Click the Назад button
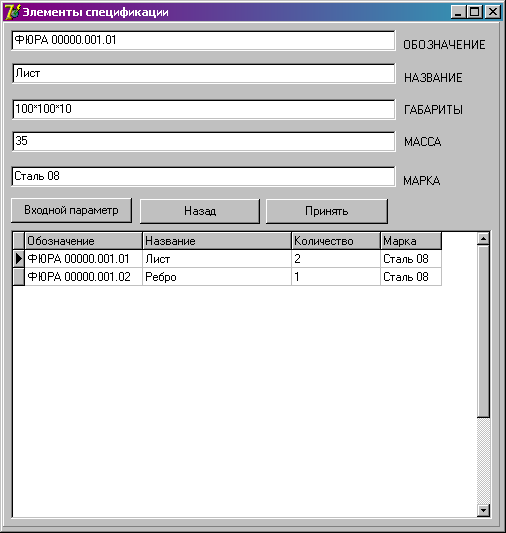Image resolution: width=506 pixels, height=533 pixels. tap(200, 211)
